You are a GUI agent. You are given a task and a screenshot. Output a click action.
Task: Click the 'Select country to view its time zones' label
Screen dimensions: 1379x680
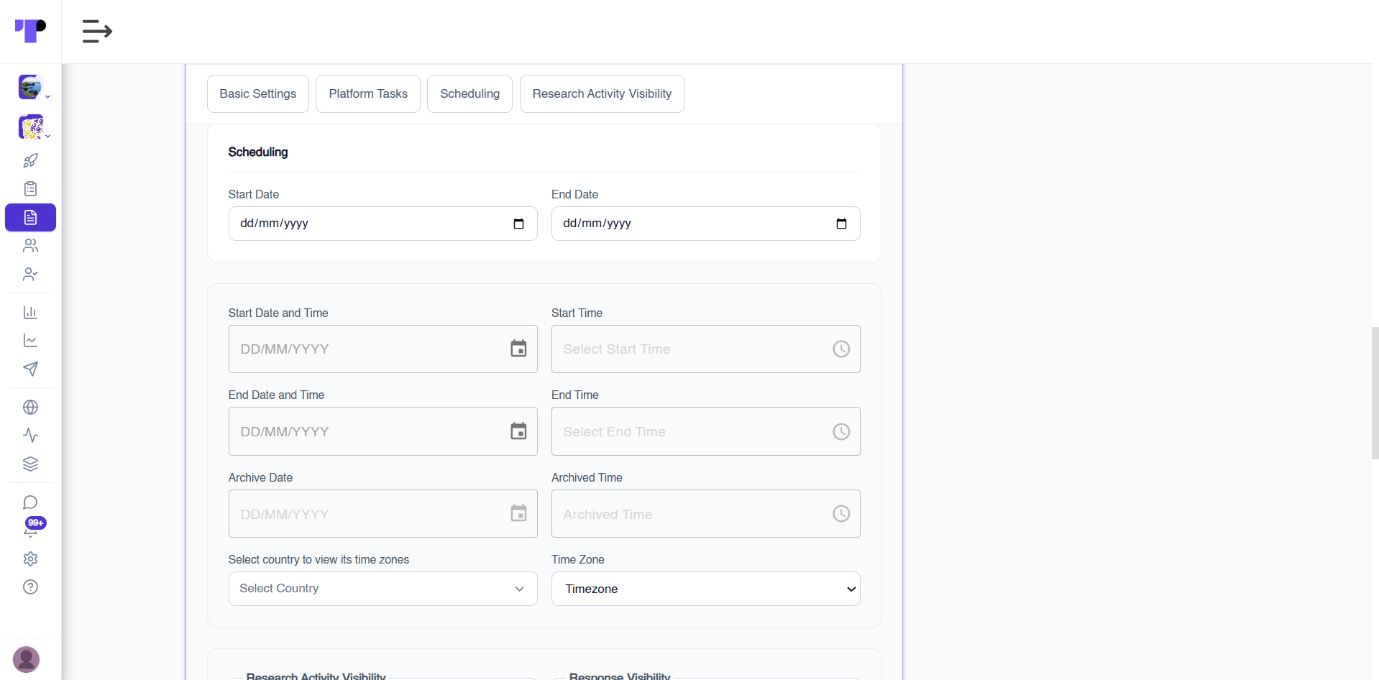pos(319,560)
